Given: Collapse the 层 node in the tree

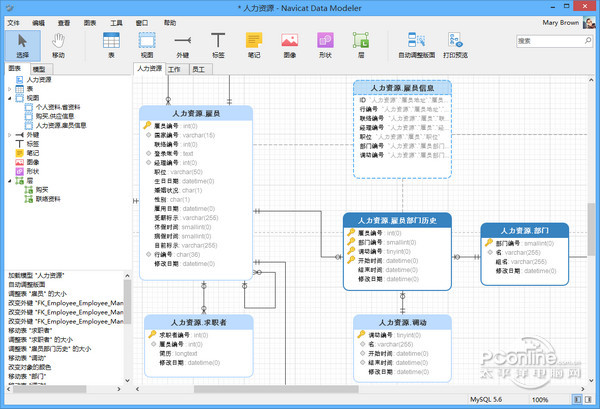Looking at the screenshot, I should (x=10, y=181).
